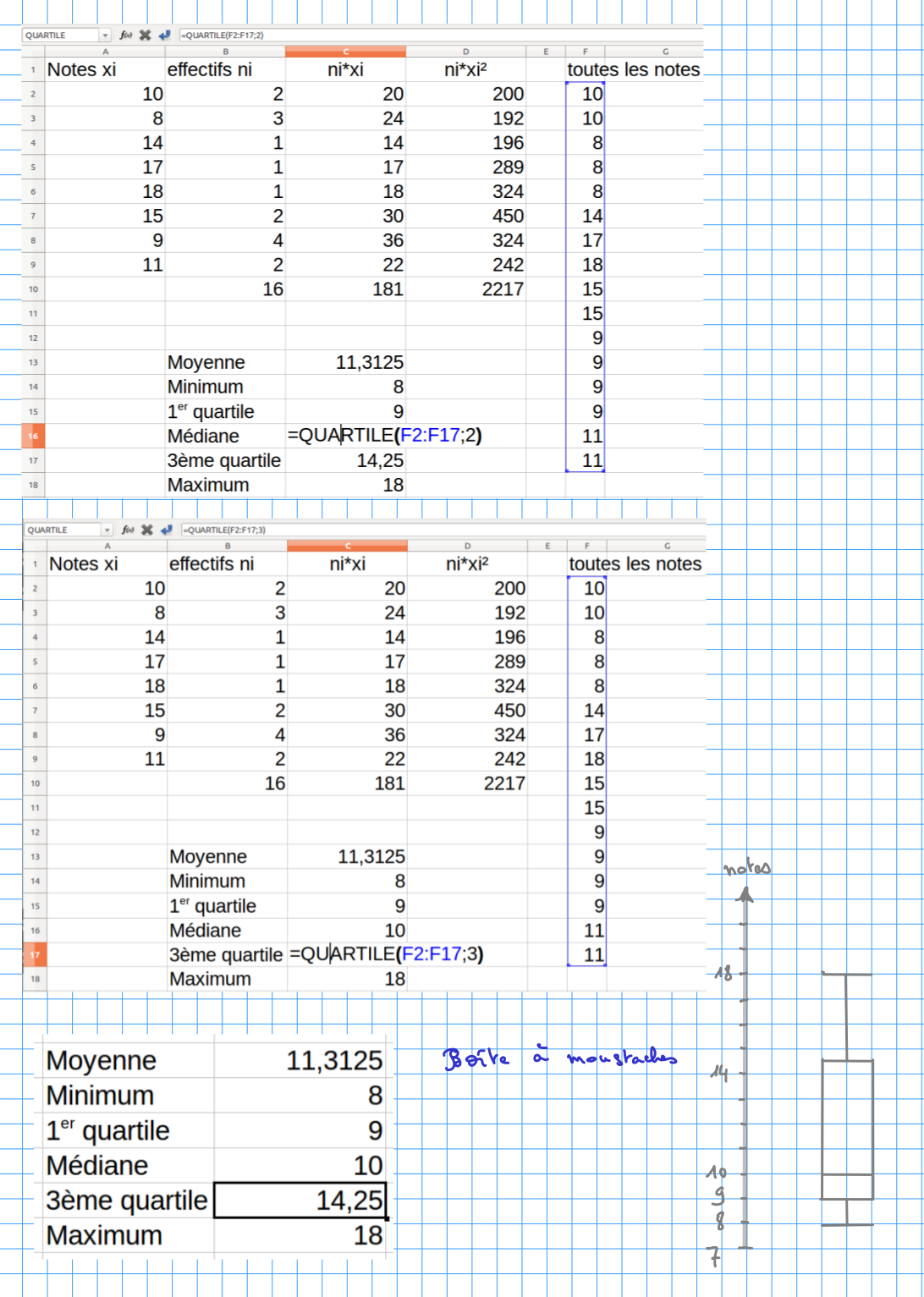Accept formula =QUARTILE(F2:F17;3) with the blue arrow
This screenshot has height=1297, width=924.
166,530
